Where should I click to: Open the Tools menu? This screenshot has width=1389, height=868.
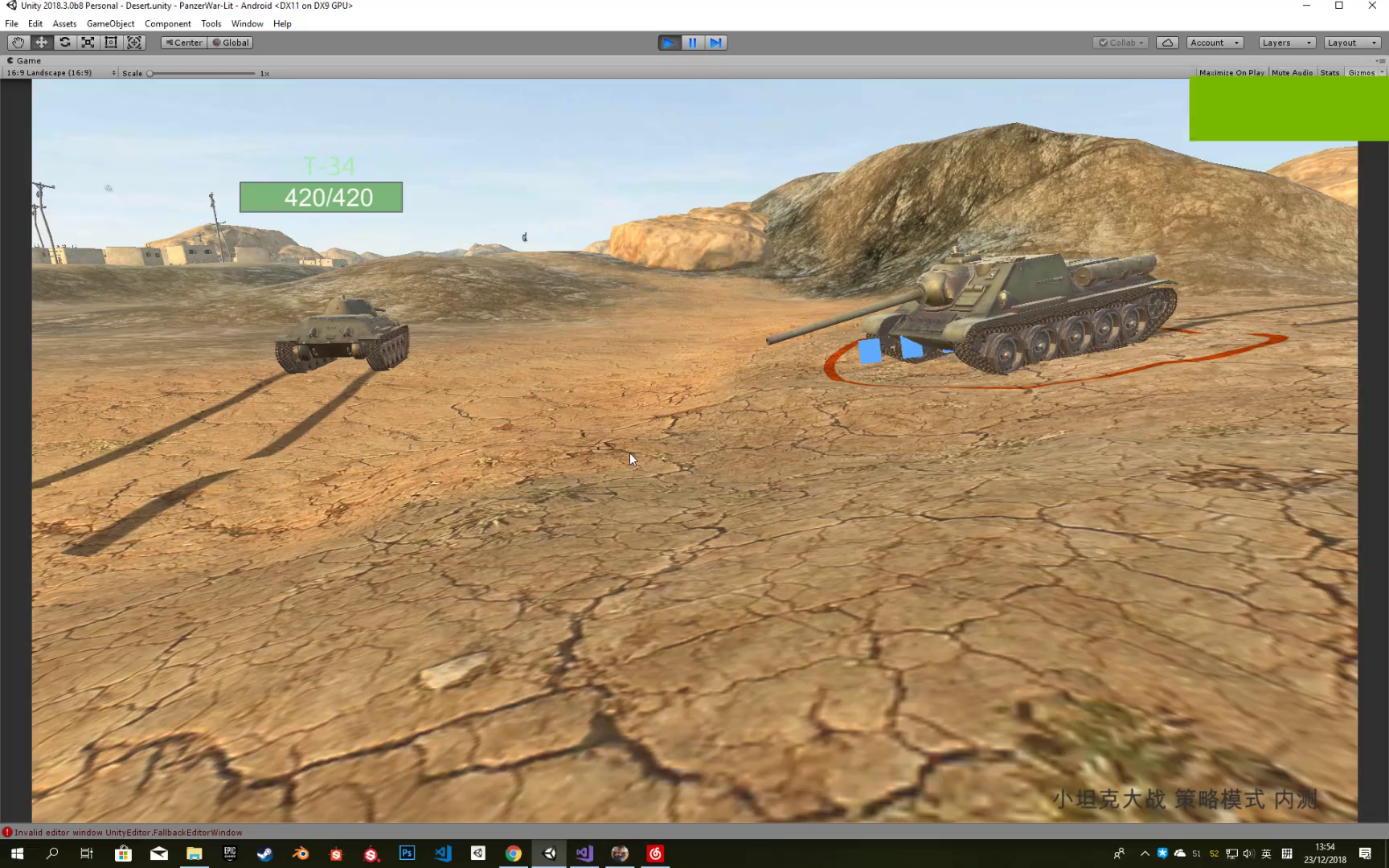[x=211, y=23]
